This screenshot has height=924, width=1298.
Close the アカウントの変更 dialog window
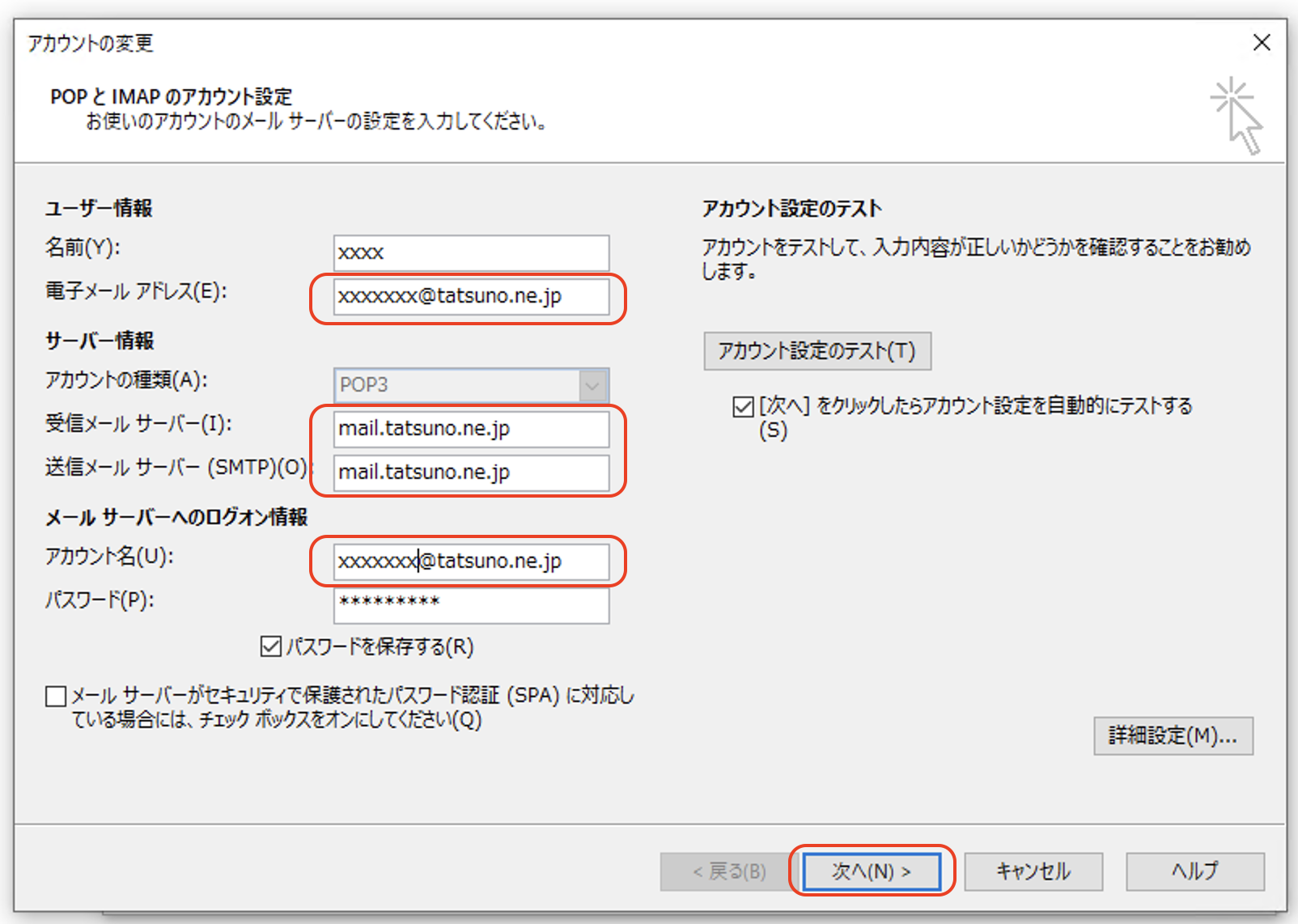point(1261,43)
